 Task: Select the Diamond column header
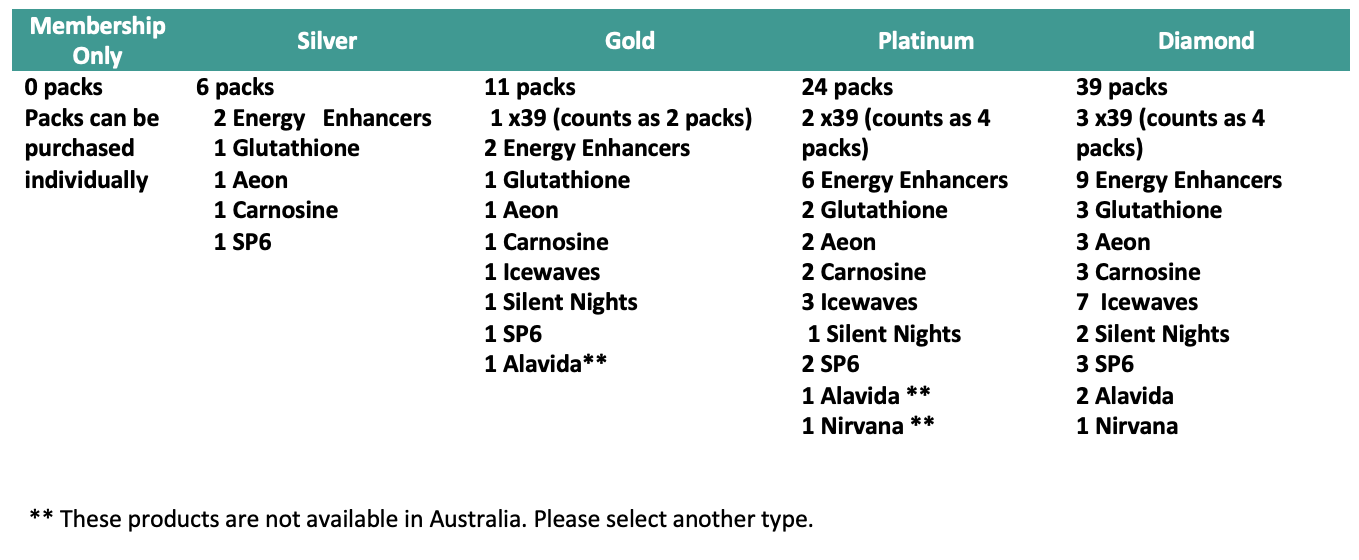pyautogui.click(x=1205, y=41)
